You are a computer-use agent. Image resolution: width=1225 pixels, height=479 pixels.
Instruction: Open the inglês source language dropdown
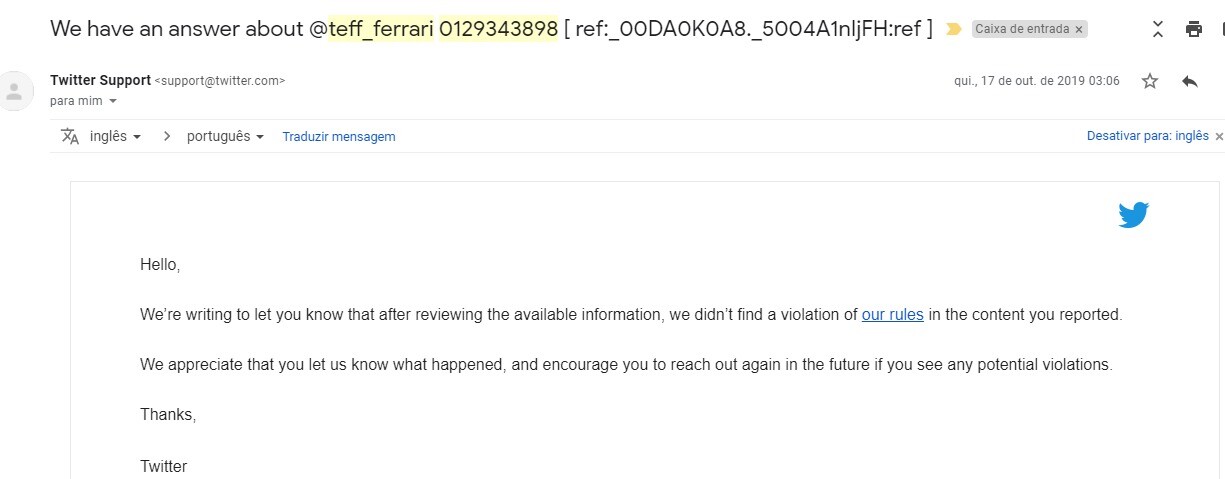coord(115,136)
